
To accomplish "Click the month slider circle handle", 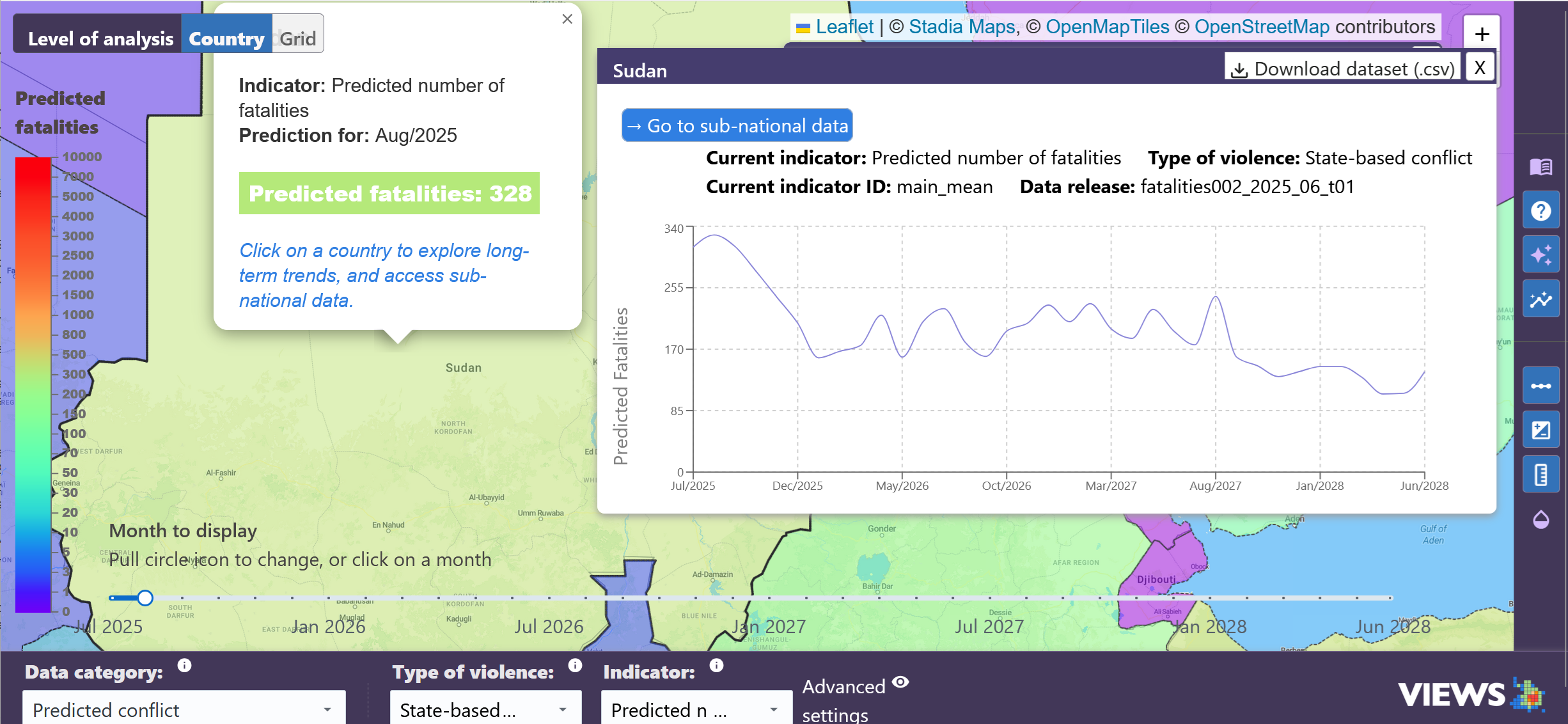I will [145, 597].
